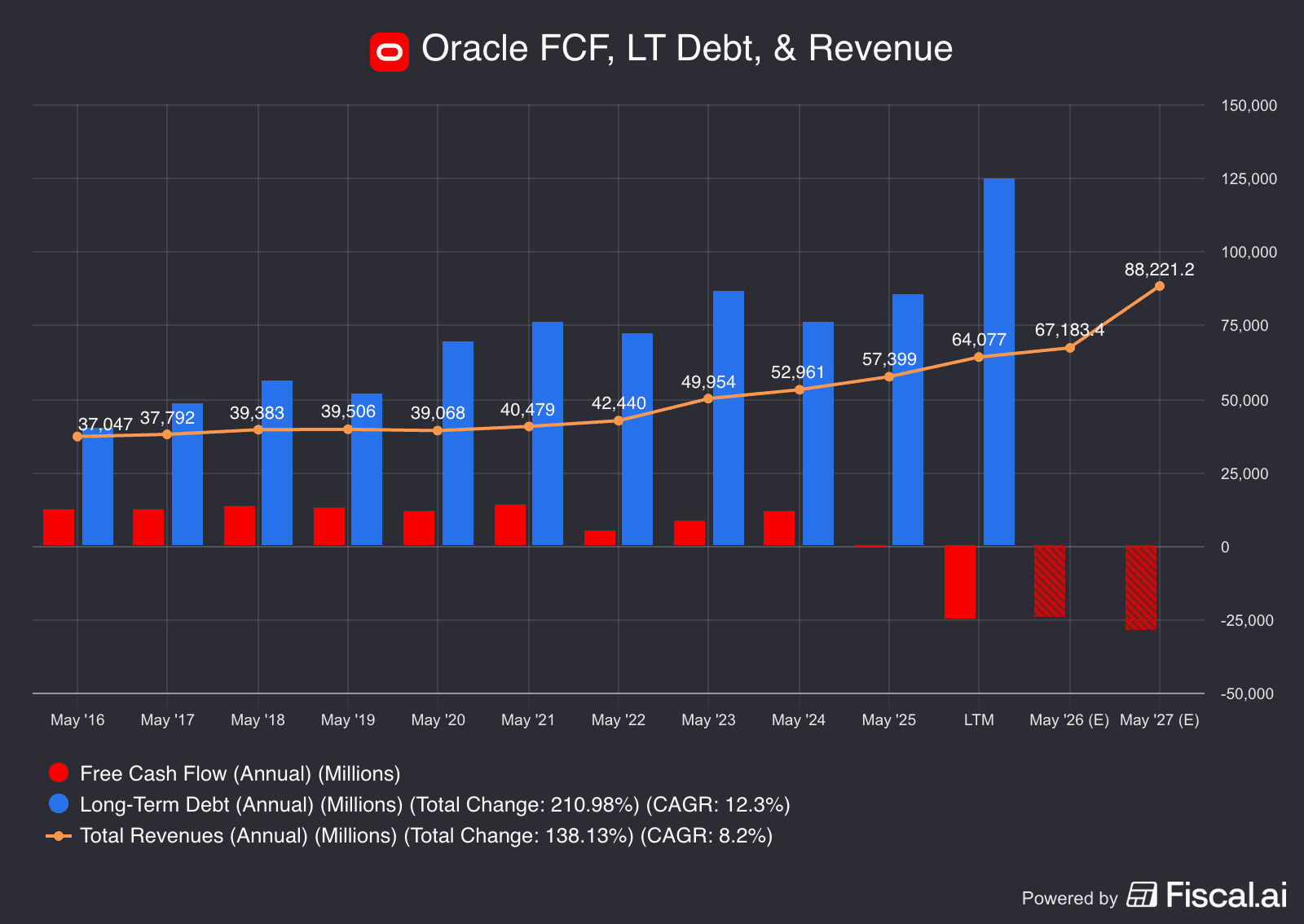Screen dimensions: 1304x924
Task: Click the LTM revenue marker on the line
Action: click(978, 357)
